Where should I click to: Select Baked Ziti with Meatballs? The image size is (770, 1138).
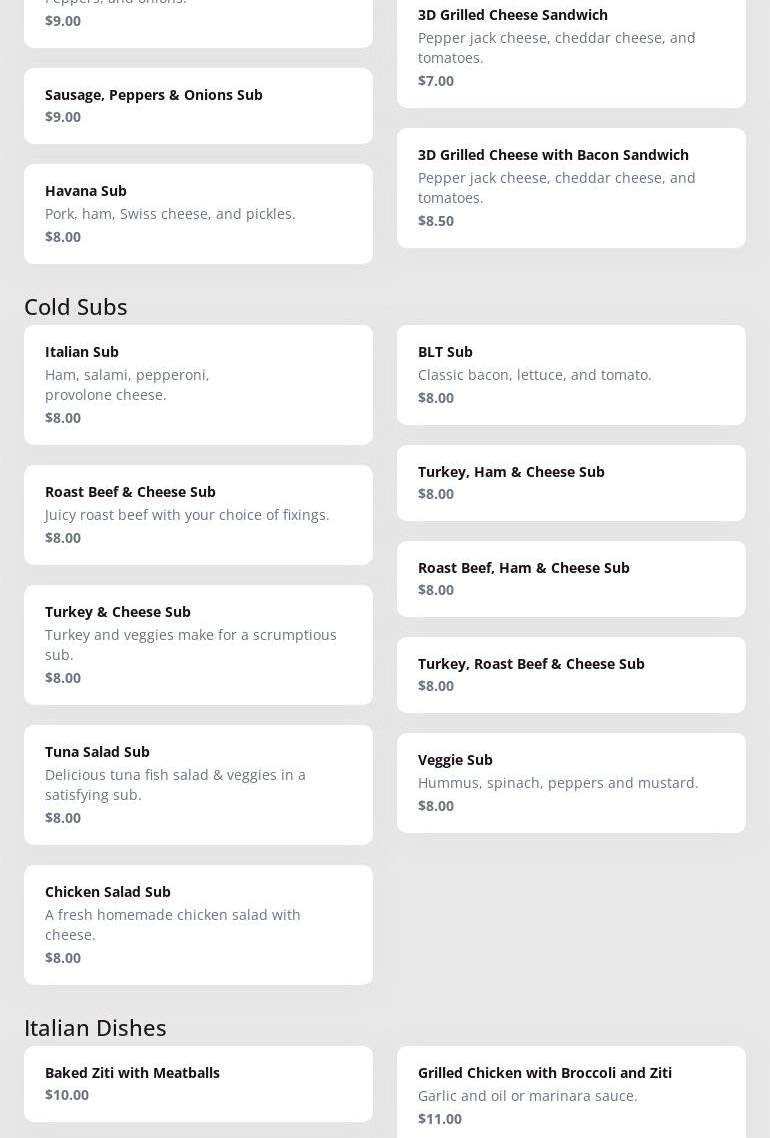tap(198, 1083)
